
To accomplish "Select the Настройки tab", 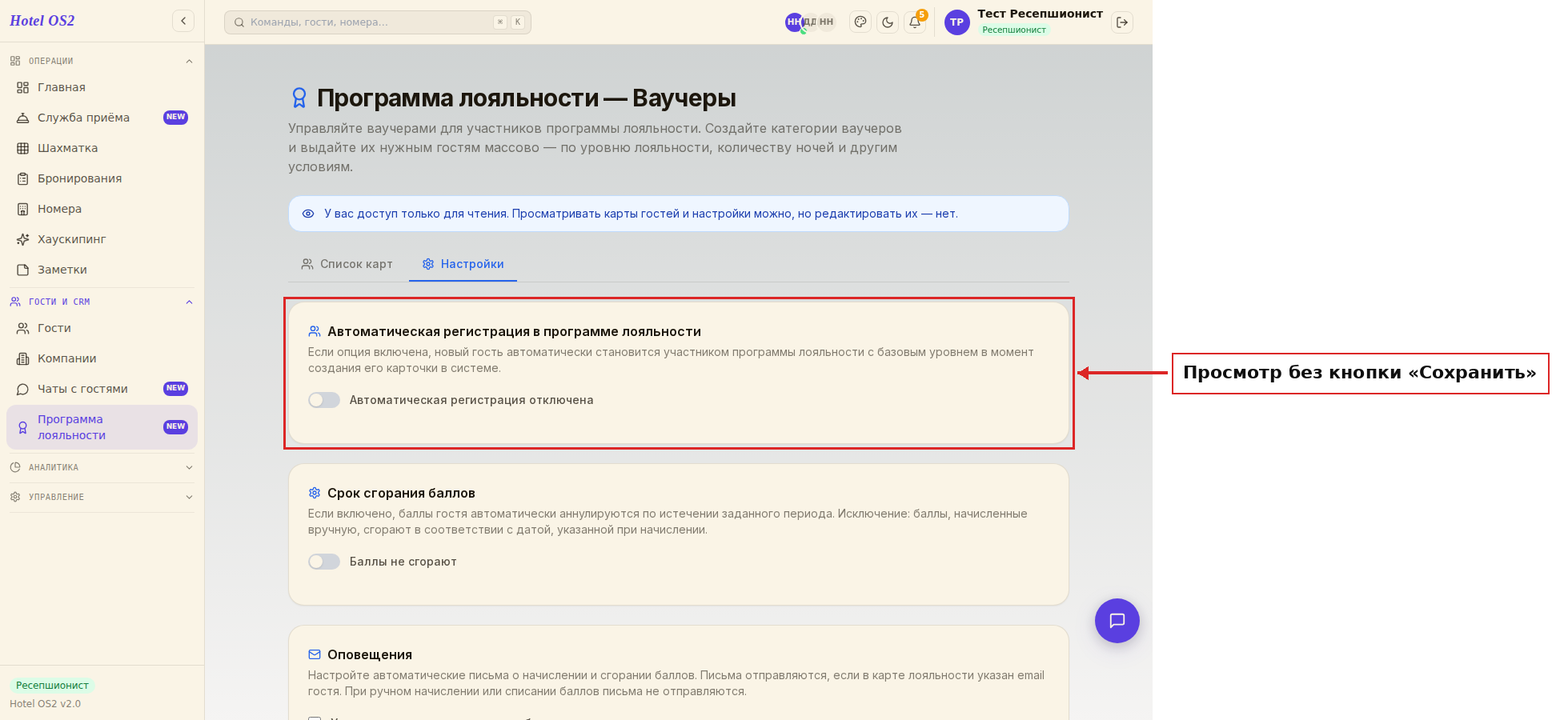I will [463, 264].
